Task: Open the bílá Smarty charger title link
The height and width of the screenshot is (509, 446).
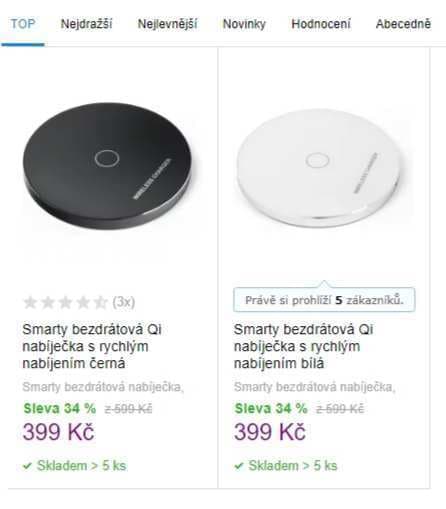Action: click(x=303, y=346)
